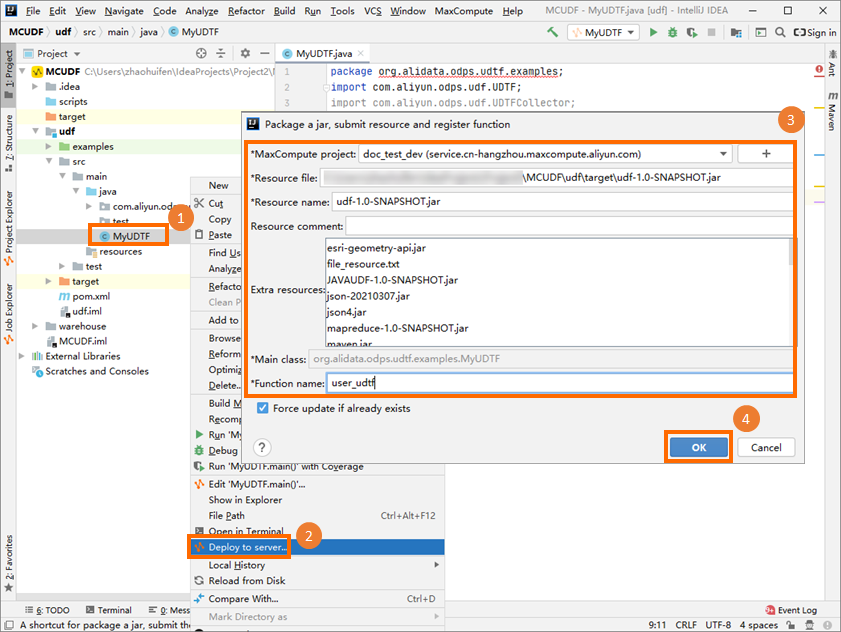841x632 pixels.
Task: Open Project Structure toolbar icon
Action: (x=736, y=32)
